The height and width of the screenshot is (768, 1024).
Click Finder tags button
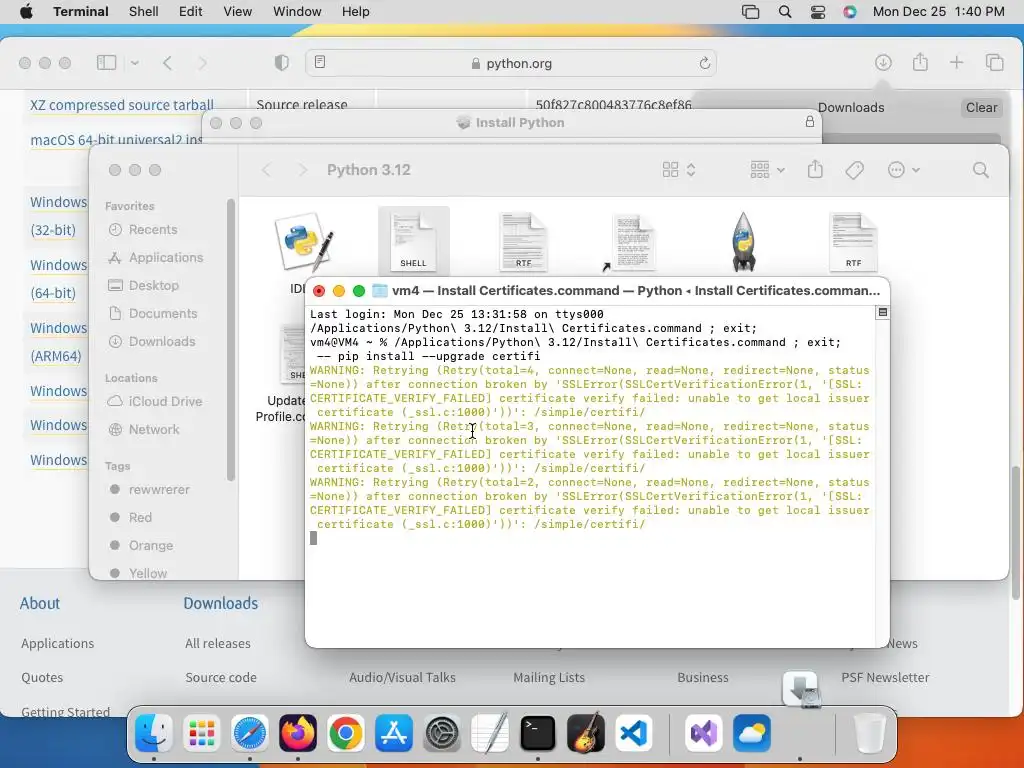[854, 170]
